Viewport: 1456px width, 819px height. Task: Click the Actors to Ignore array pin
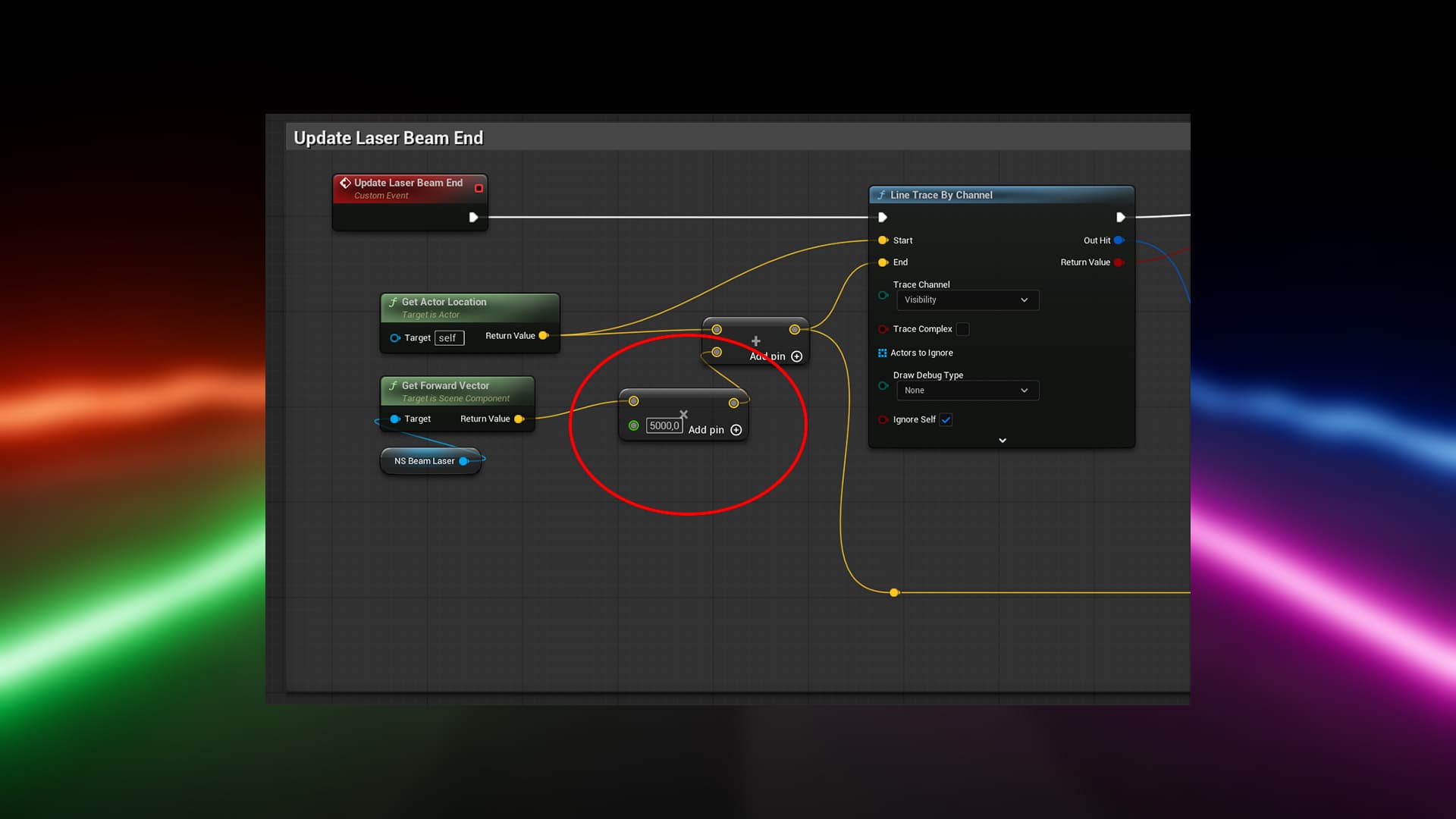point(882,353)
